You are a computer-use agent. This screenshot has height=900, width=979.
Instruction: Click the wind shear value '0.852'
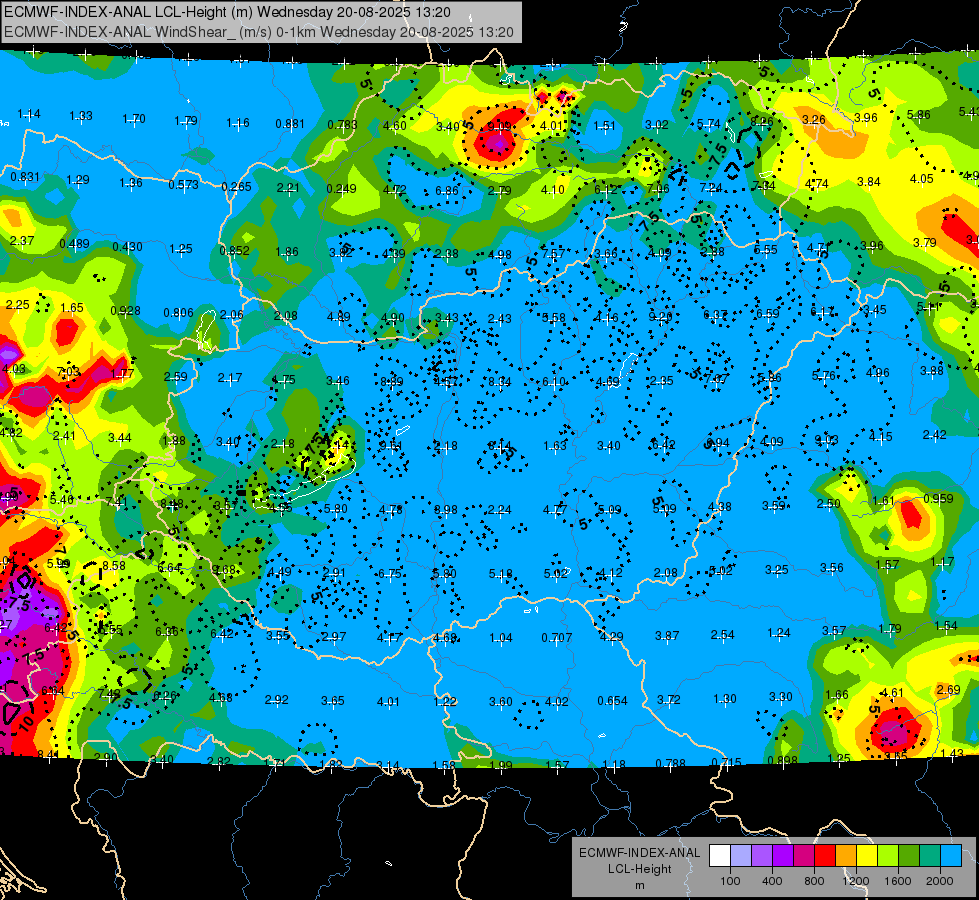click(235, 250)
